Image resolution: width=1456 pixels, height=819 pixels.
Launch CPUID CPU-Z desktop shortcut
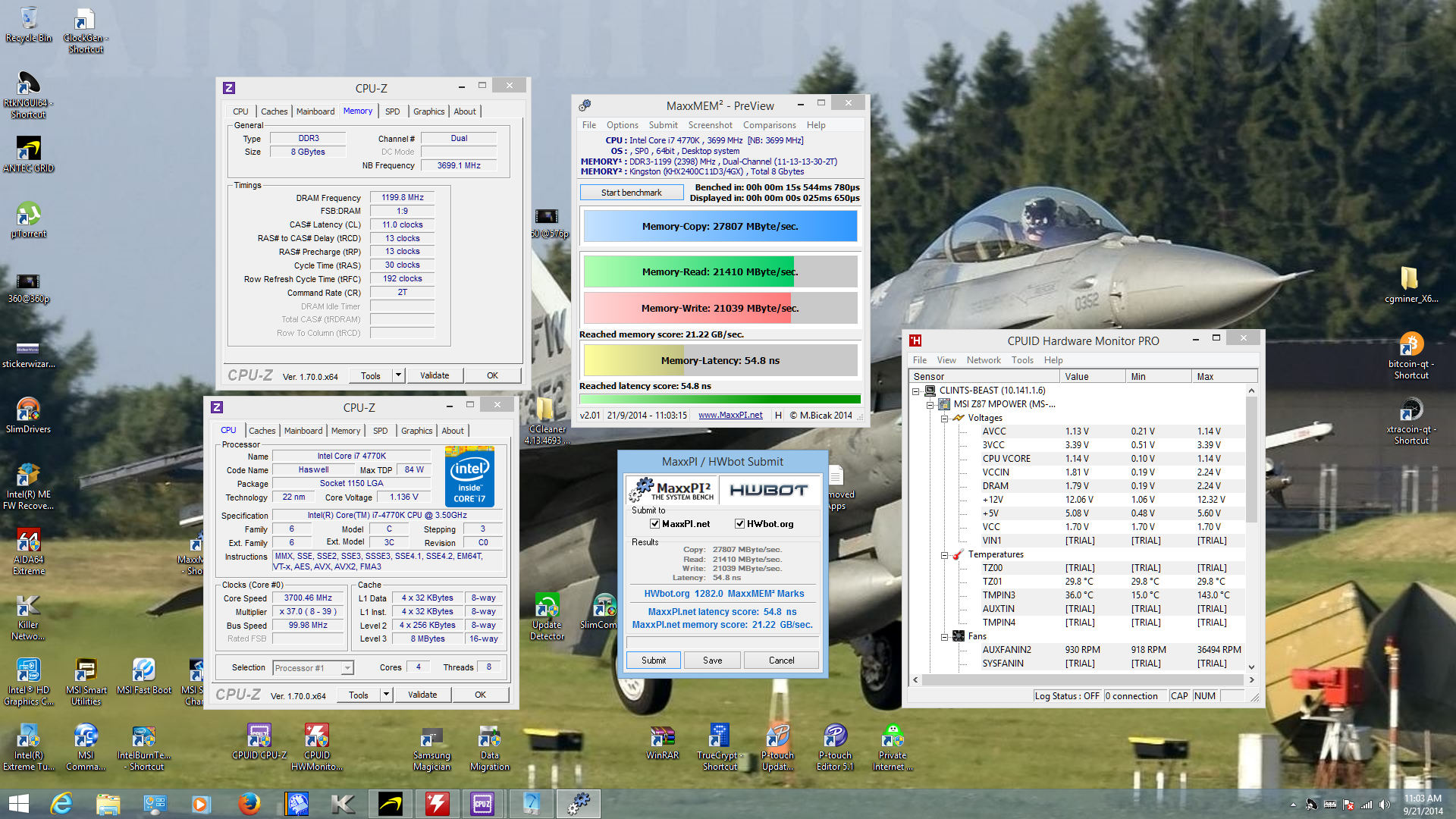click(x=259, y=742)
